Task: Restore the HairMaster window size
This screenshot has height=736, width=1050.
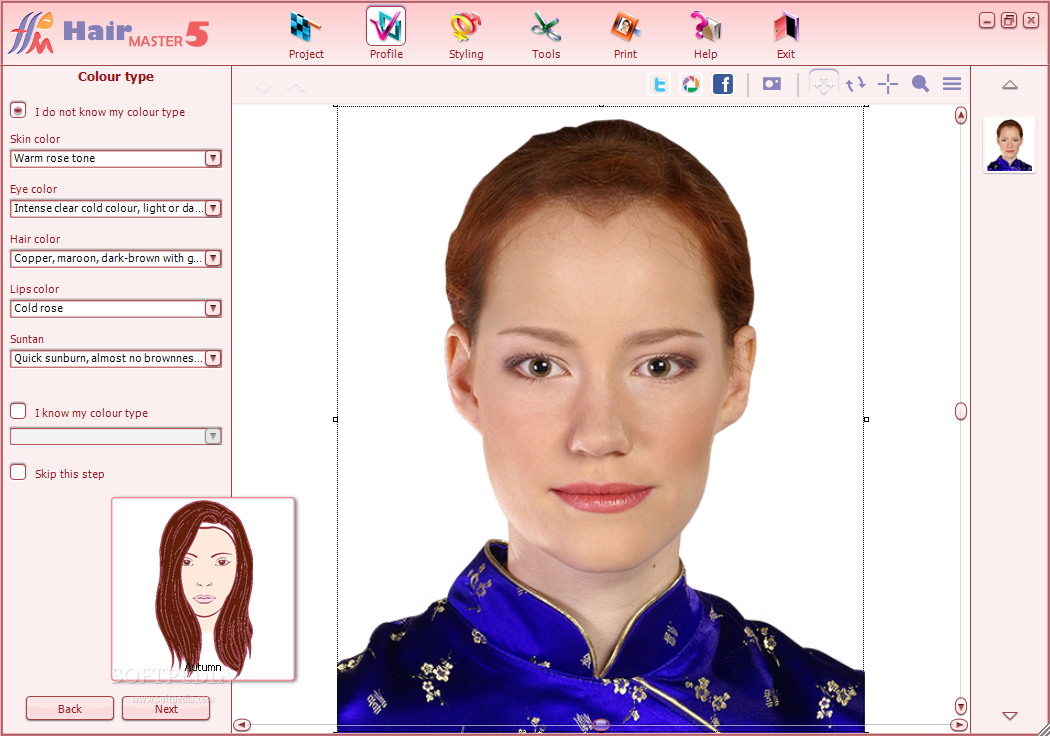Action: 1008,21
